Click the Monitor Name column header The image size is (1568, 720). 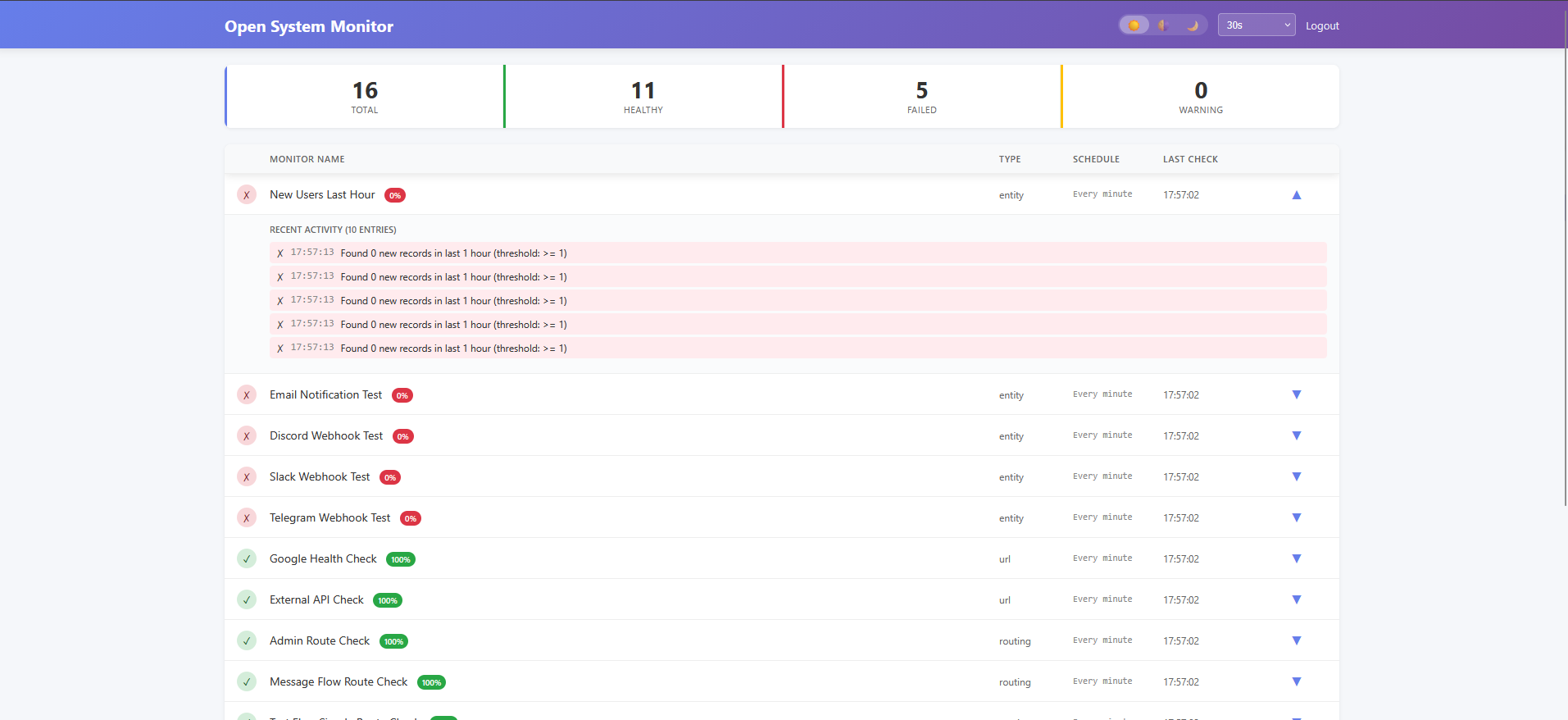(x=307, y=159)
